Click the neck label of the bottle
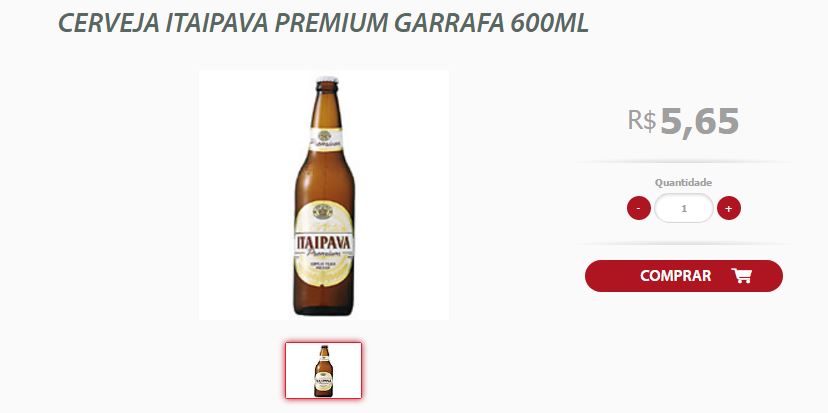This screenshot has height=413, width=828. click(325, 139)
